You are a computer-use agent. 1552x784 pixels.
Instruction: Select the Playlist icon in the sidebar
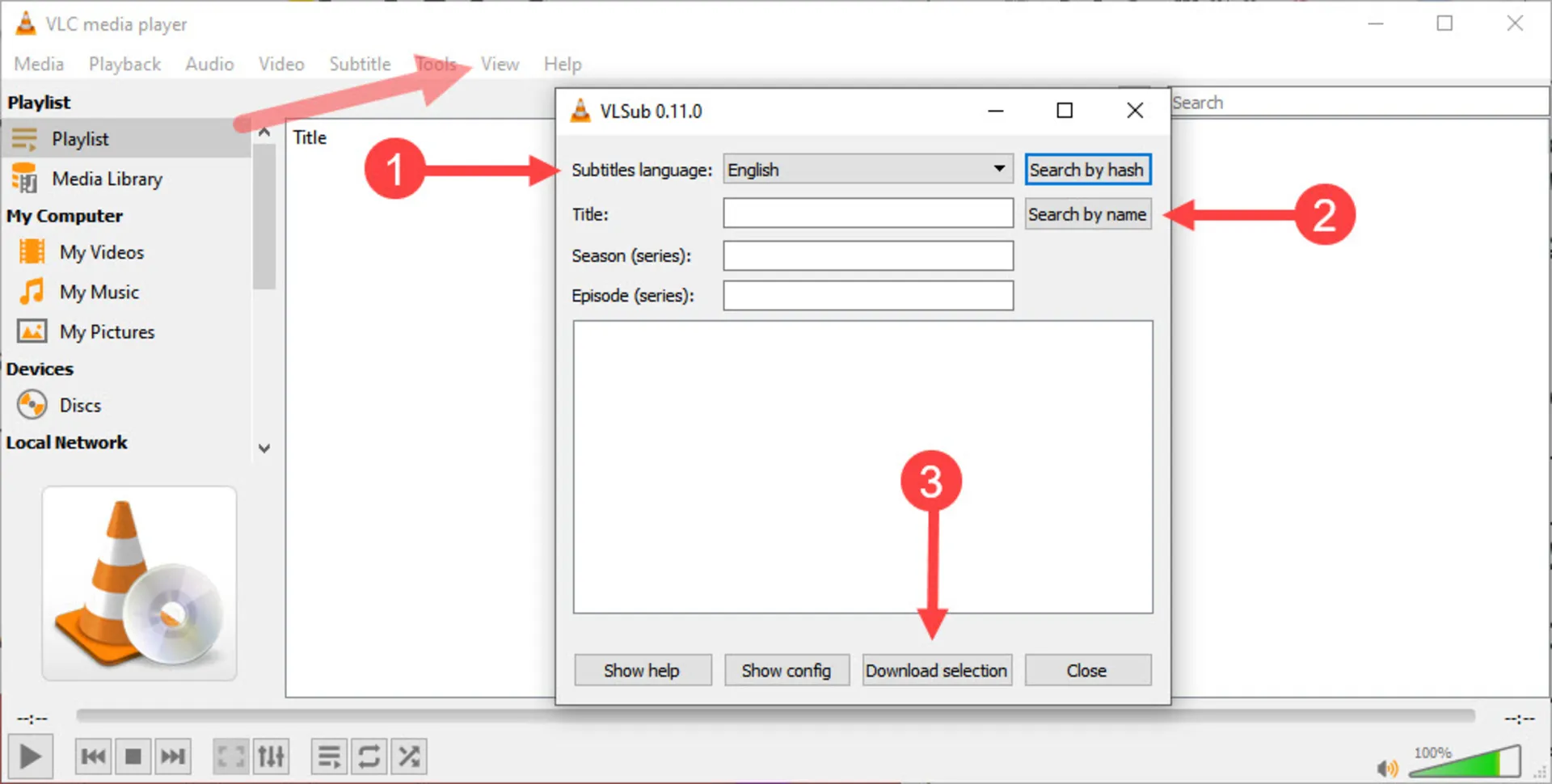click(x=25, y=138)
